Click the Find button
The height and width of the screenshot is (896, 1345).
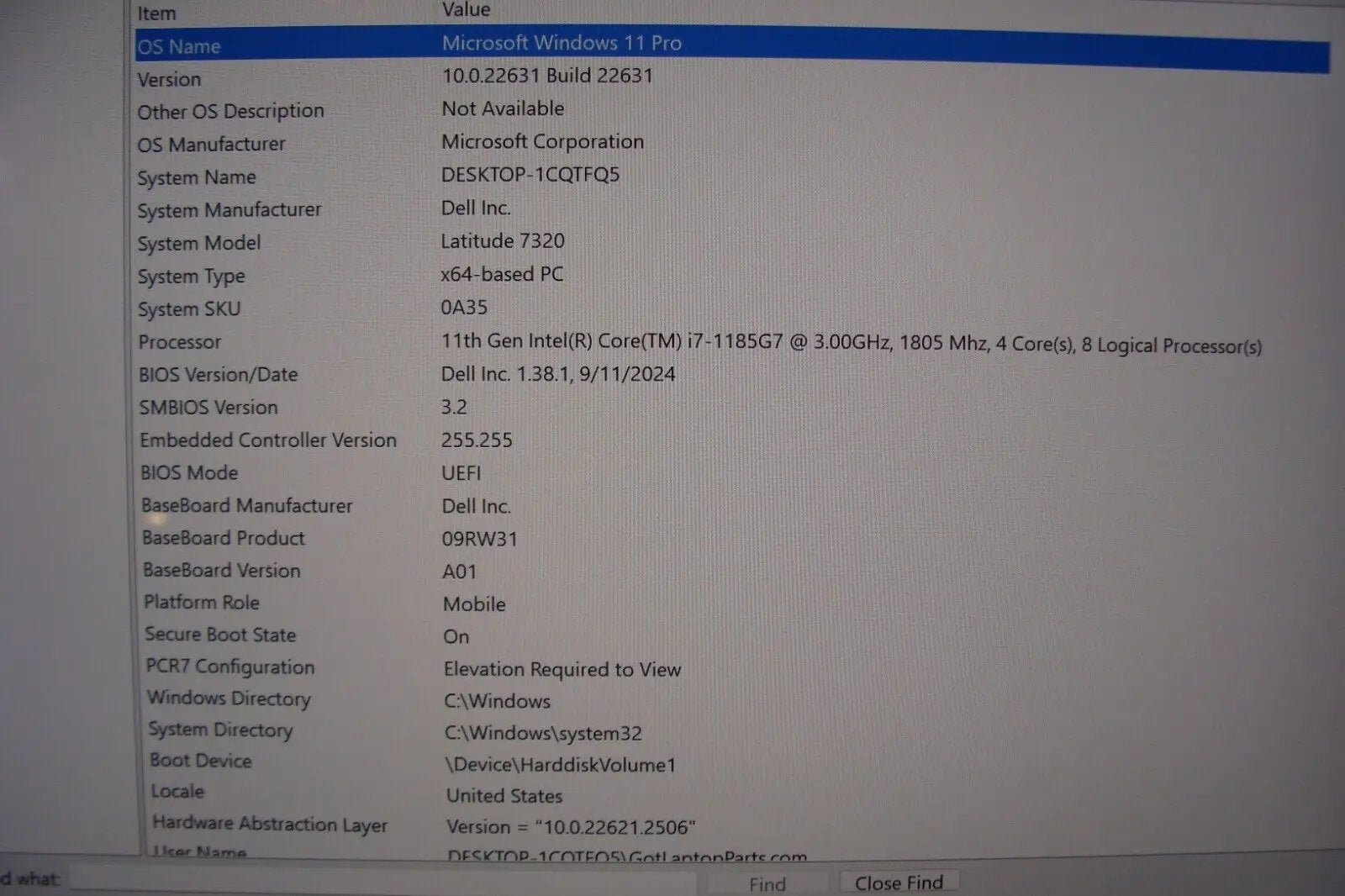click(x=768, y=884)
